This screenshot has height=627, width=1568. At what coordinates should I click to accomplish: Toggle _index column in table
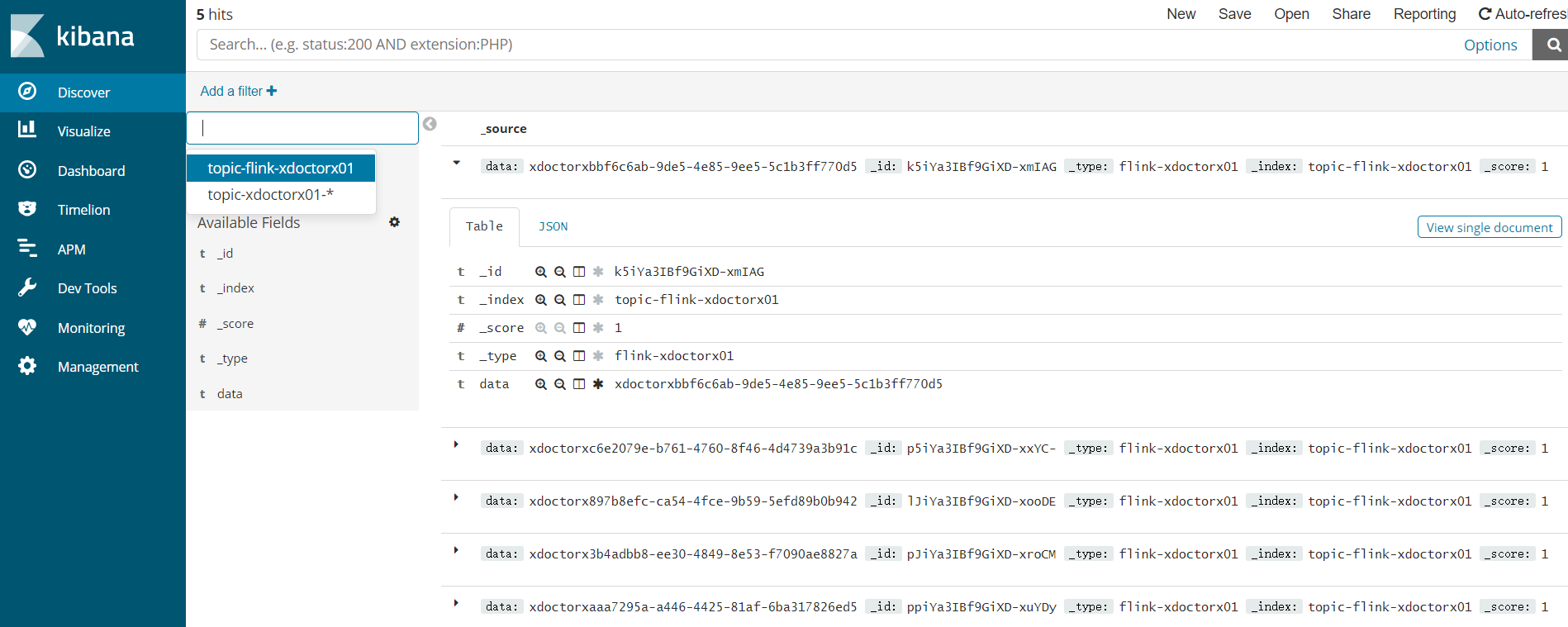pos(579,300)
